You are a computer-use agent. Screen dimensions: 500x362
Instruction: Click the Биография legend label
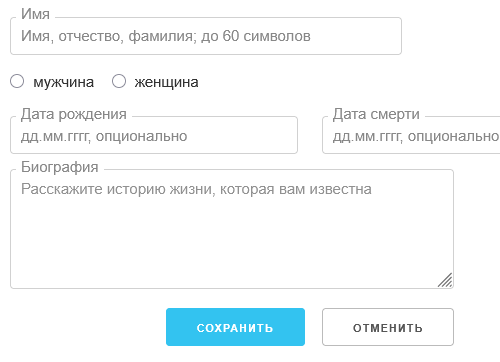60,167
